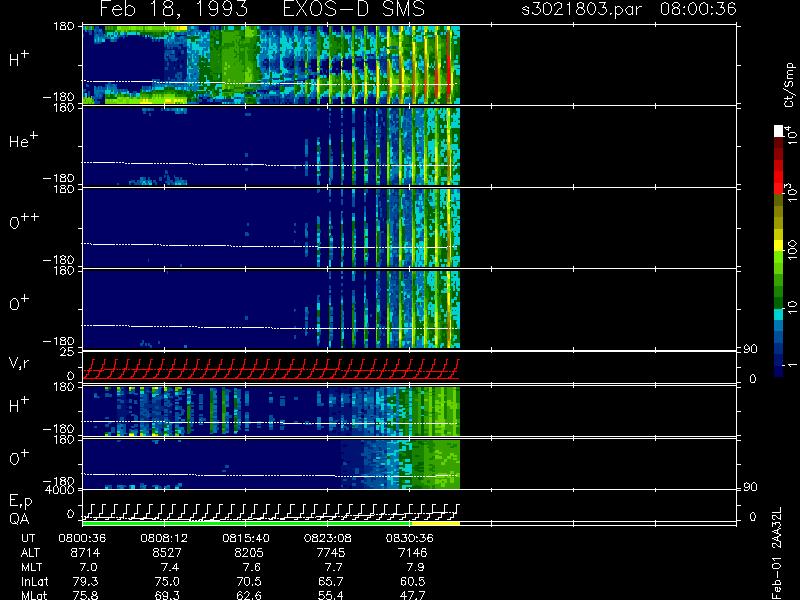The image size is (800, 600).
Task: Click the UT value "0800:36"
Action: 82,538
